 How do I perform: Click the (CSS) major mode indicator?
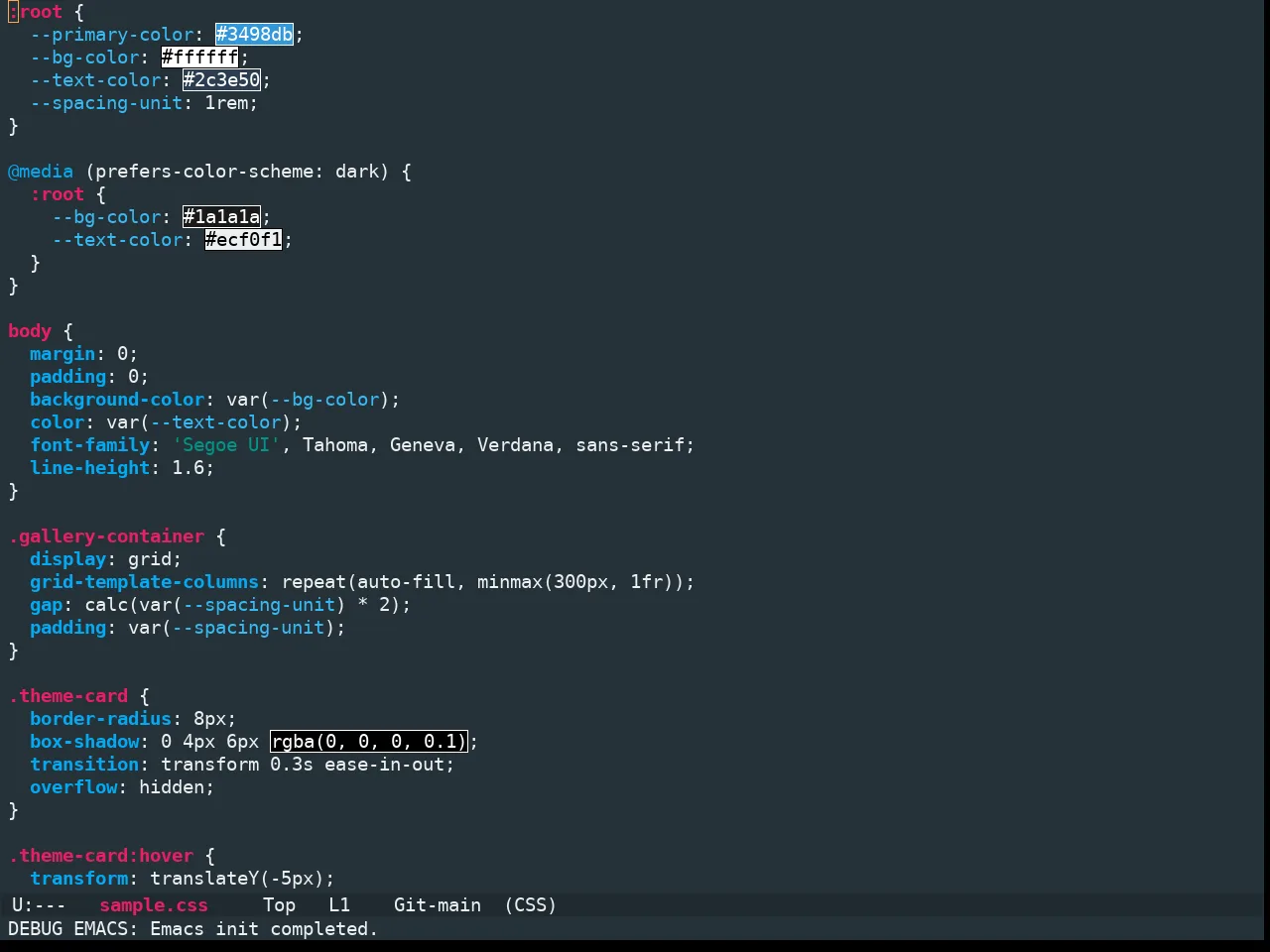click(531, 905)
